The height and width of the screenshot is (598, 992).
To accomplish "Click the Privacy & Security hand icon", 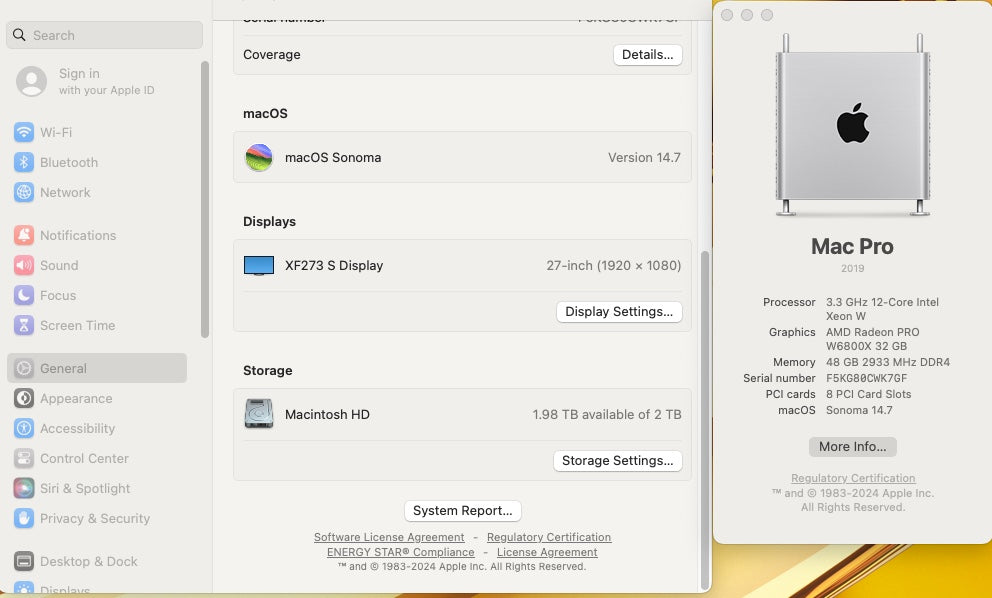I will (x=23, y=518).
